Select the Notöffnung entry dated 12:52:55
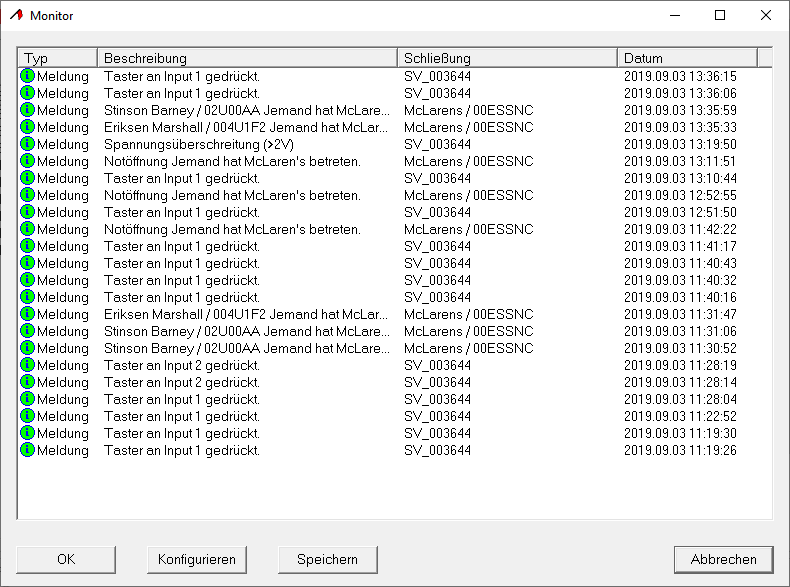Viewport: 790px width, 587px height. point(232,195)
